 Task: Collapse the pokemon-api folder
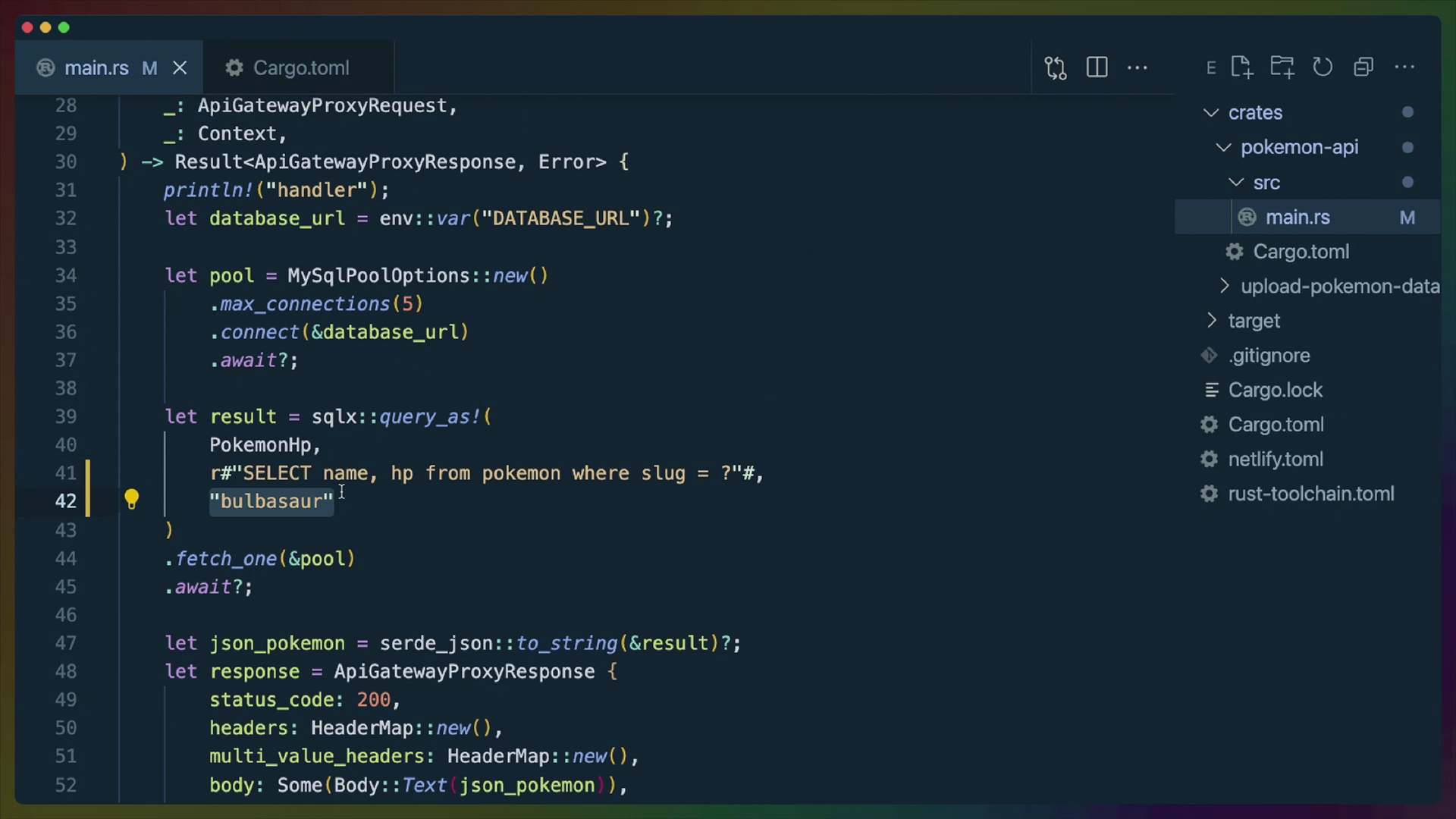1223,148
